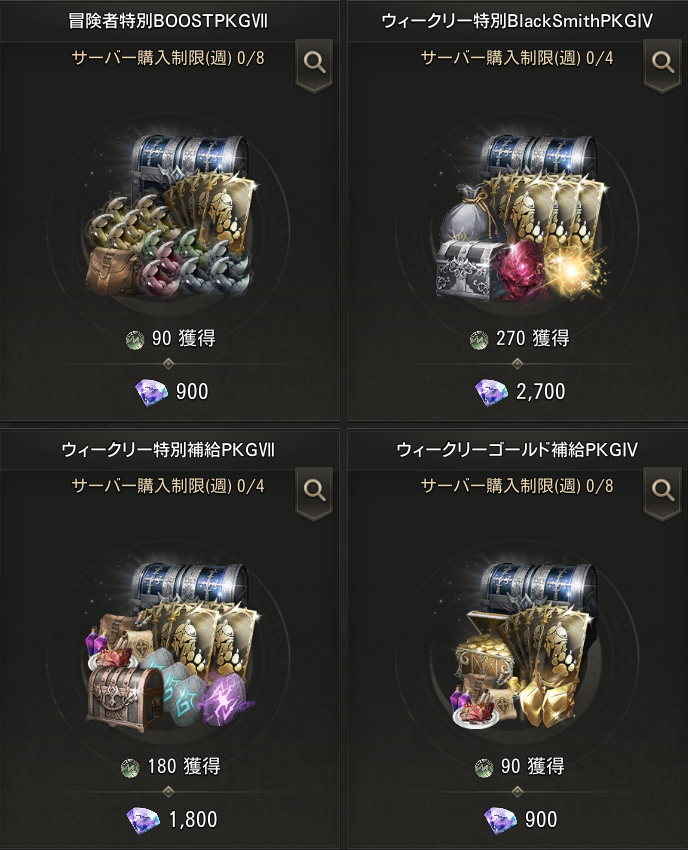Click the green mileage coin beside 270 獲得
Image resolution: width=688 pixels, height=850 pixels.
(479, 340)
